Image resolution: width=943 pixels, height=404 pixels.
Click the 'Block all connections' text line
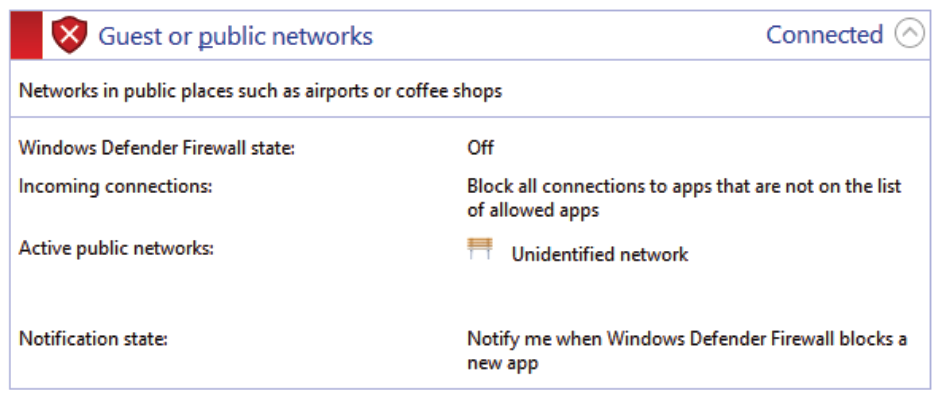pos(684,186)
